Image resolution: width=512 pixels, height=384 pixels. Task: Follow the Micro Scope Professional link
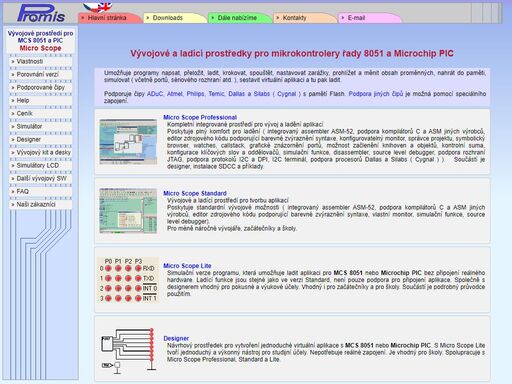tap(200, 117)
